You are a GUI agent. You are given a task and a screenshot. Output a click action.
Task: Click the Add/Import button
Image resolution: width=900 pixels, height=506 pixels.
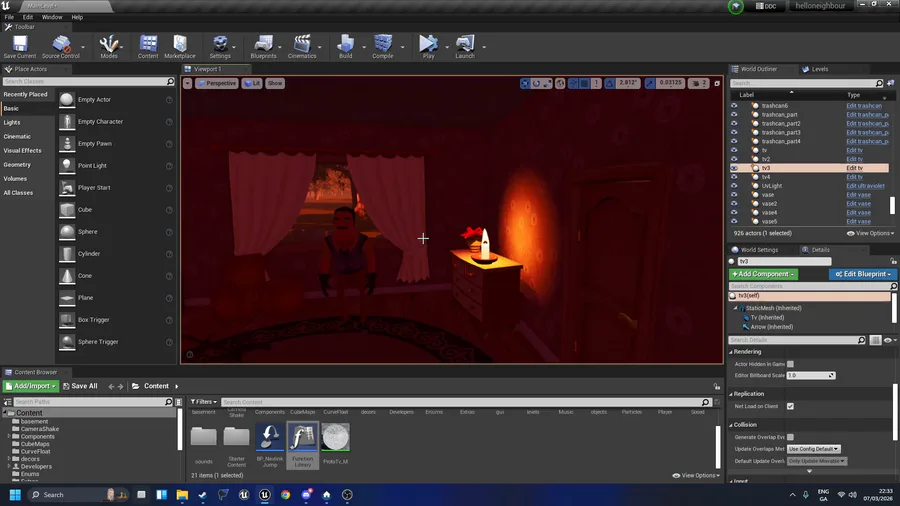tap(30, 386)
